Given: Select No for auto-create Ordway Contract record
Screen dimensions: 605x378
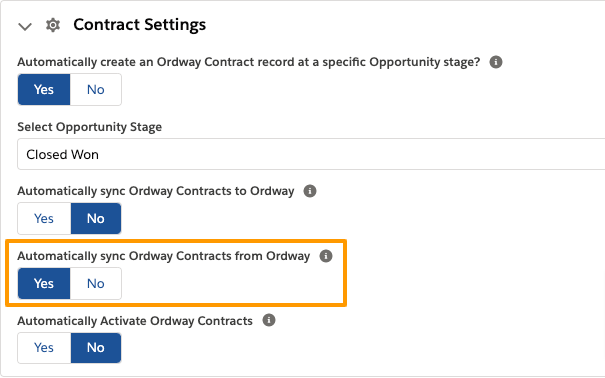Looking at the screenshot, I should coord(96,89).
